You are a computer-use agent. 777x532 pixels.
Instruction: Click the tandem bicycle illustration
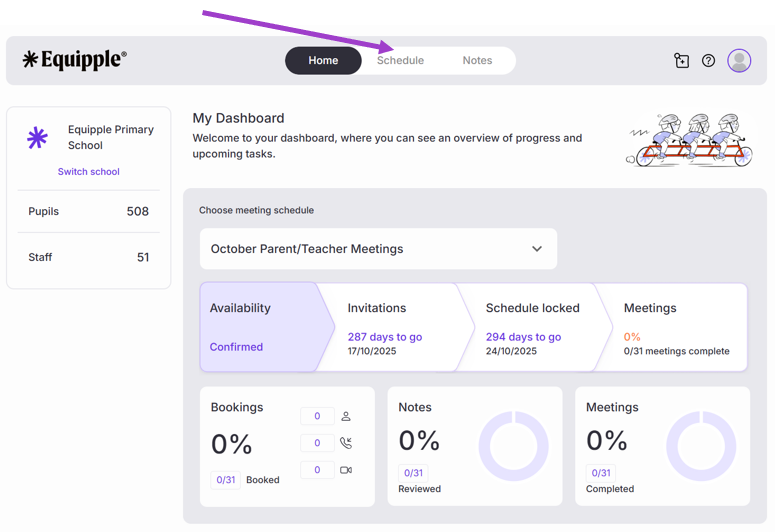pos(689,140)
